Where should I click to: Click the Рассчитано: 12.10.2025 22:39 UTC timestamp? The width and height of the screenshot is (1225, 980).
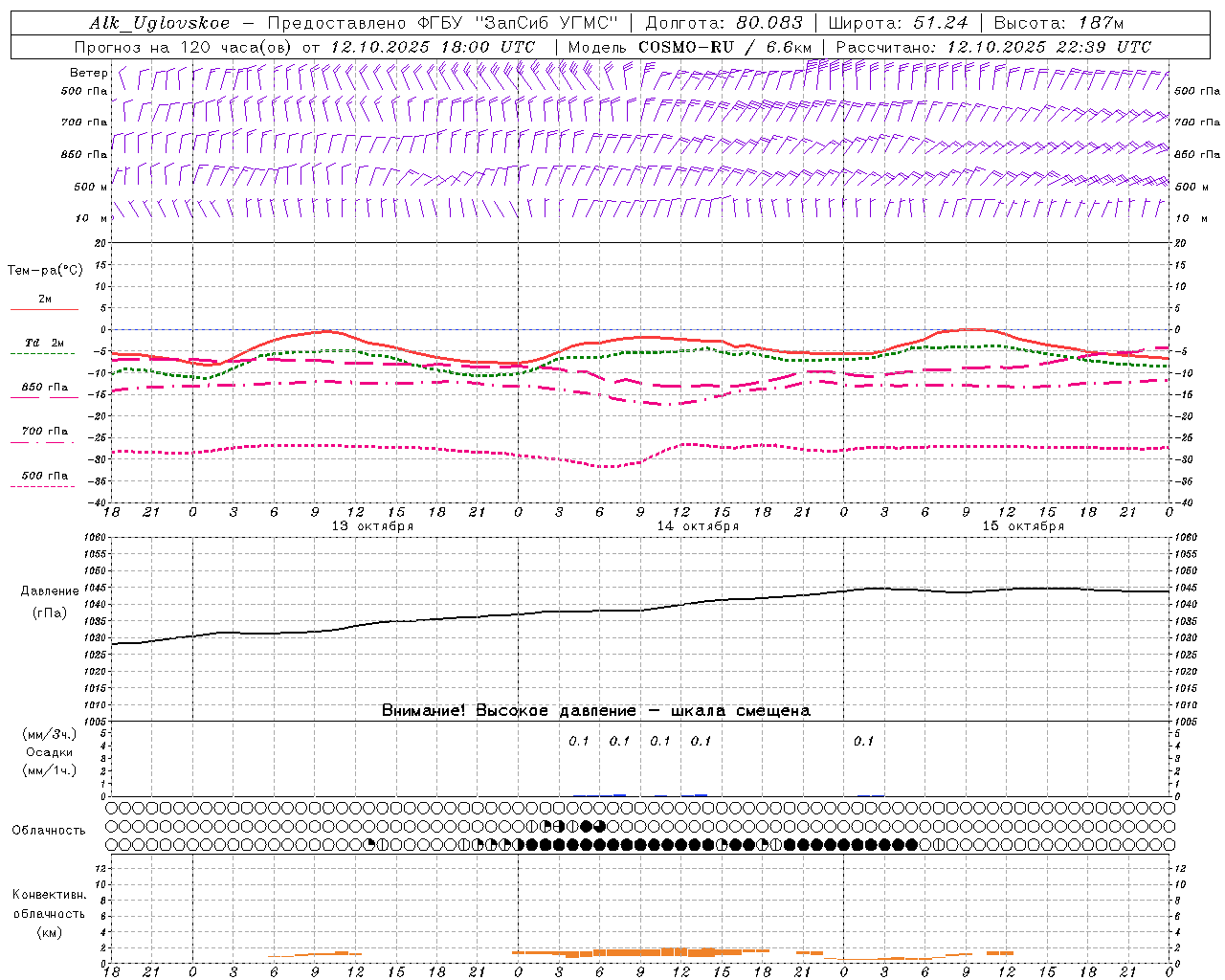pos(993,47)
